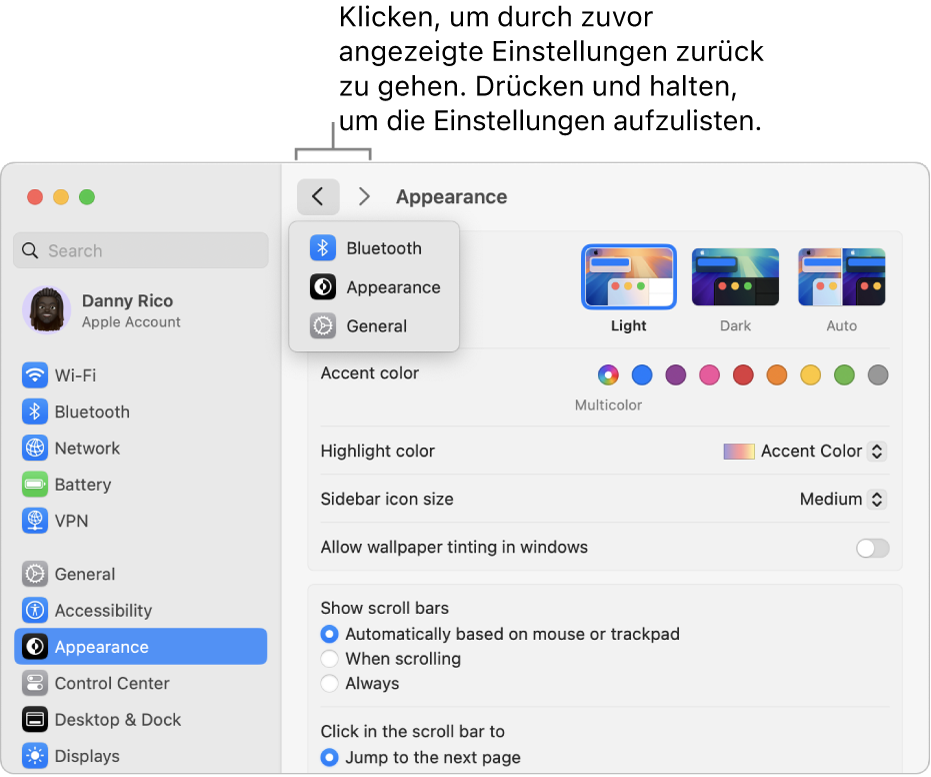Open Desktop & Dock label in sidebar
This screenshot has width=931, height=777.
pyautogui.click(x=118, y=719)
